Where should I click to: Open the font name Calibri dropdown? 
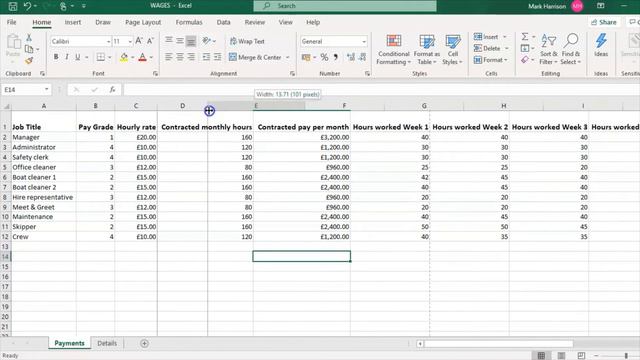coord(109,42)
